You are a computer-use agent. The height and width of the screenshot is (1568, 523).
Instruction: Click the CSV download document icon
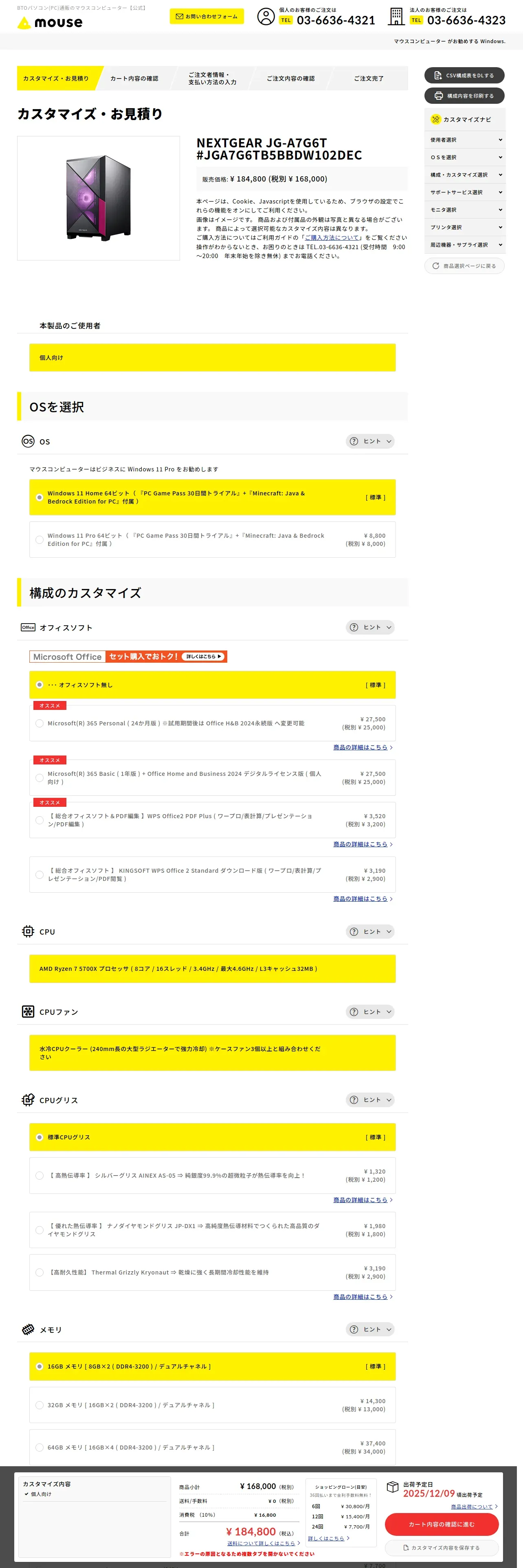[438, 75]
